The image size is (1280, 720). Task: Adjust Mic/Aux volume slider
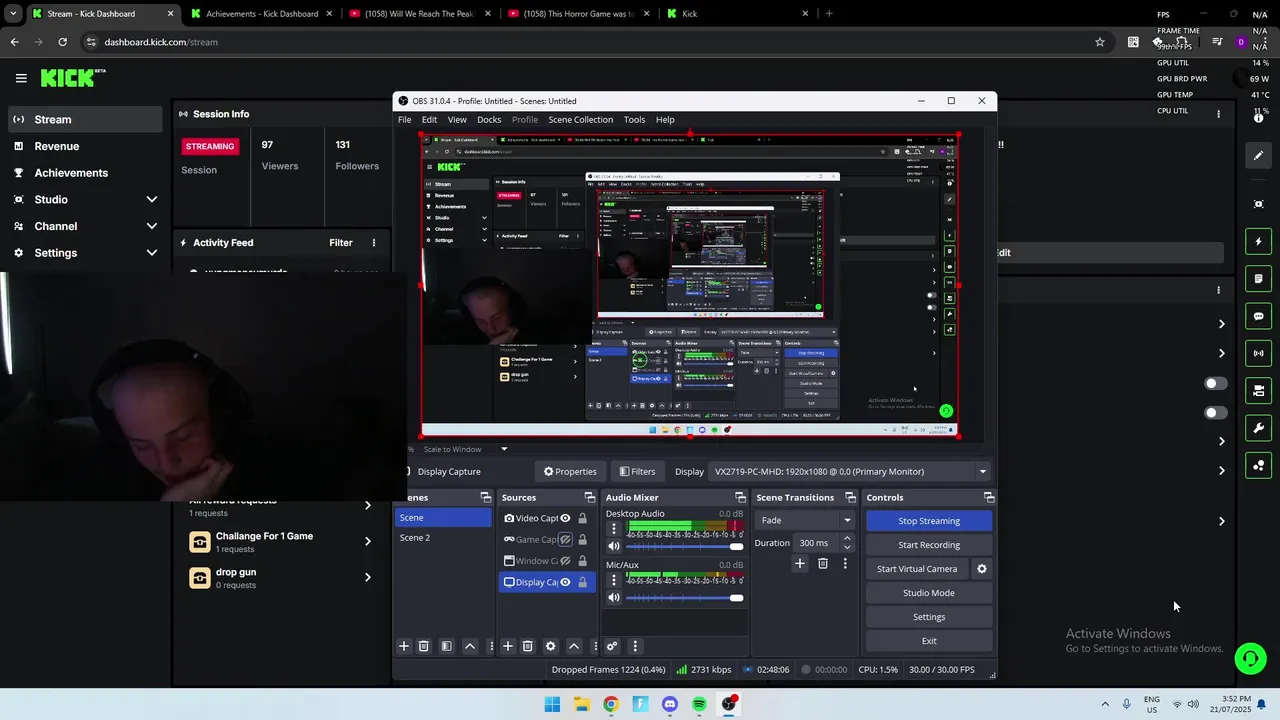pyautogui.click(x=685, y=598)
